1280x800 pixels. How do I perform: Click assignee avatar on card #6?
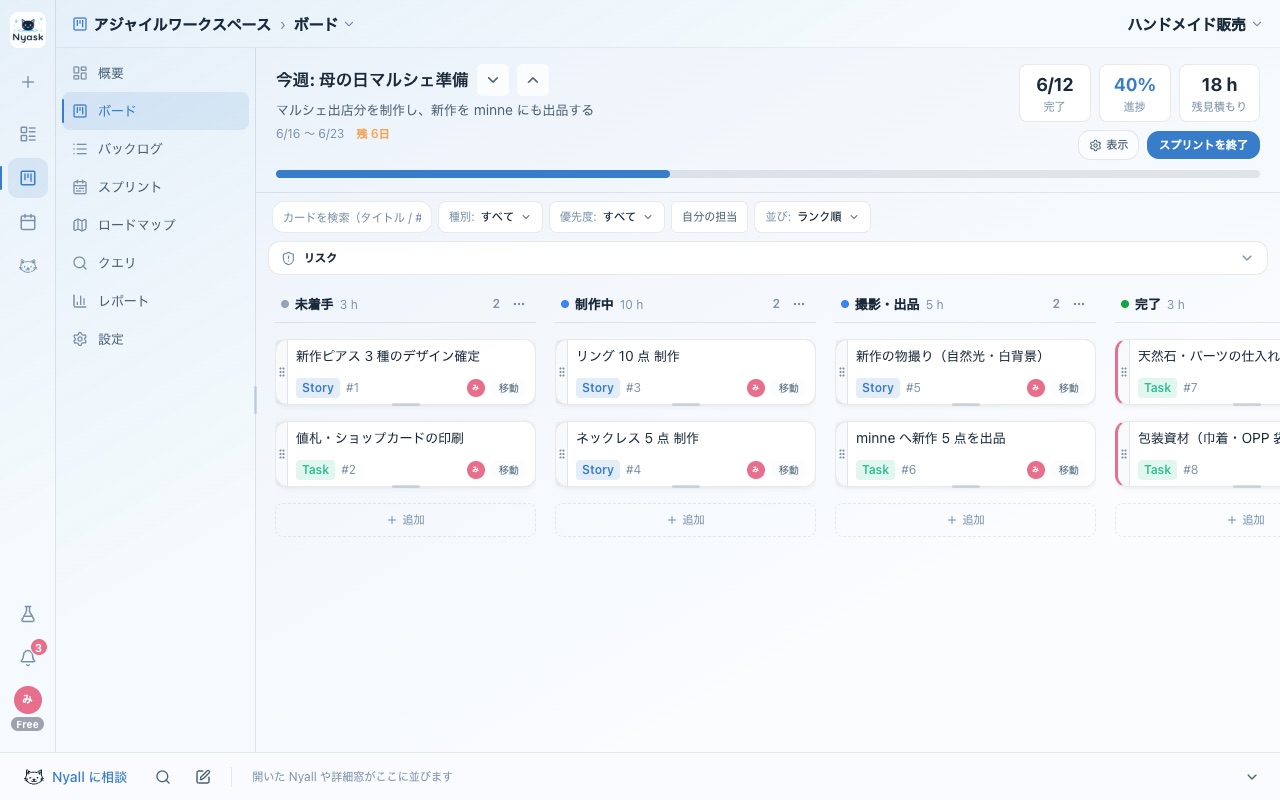[1036, 470]
